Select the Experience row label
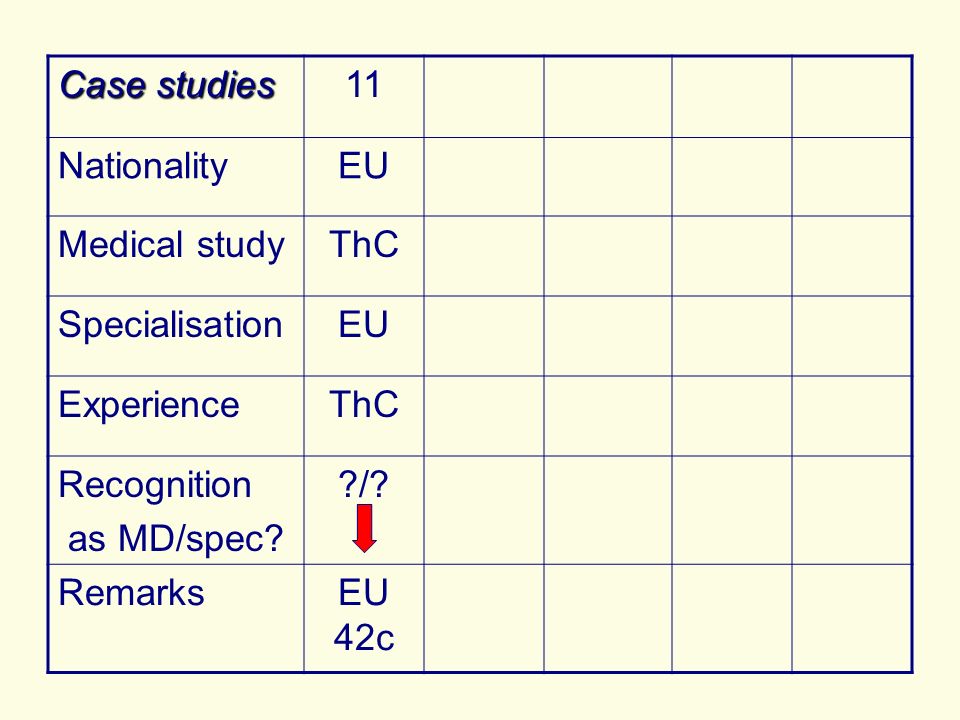The width and height of the screenshot is (960, 720). click(149, 405)
